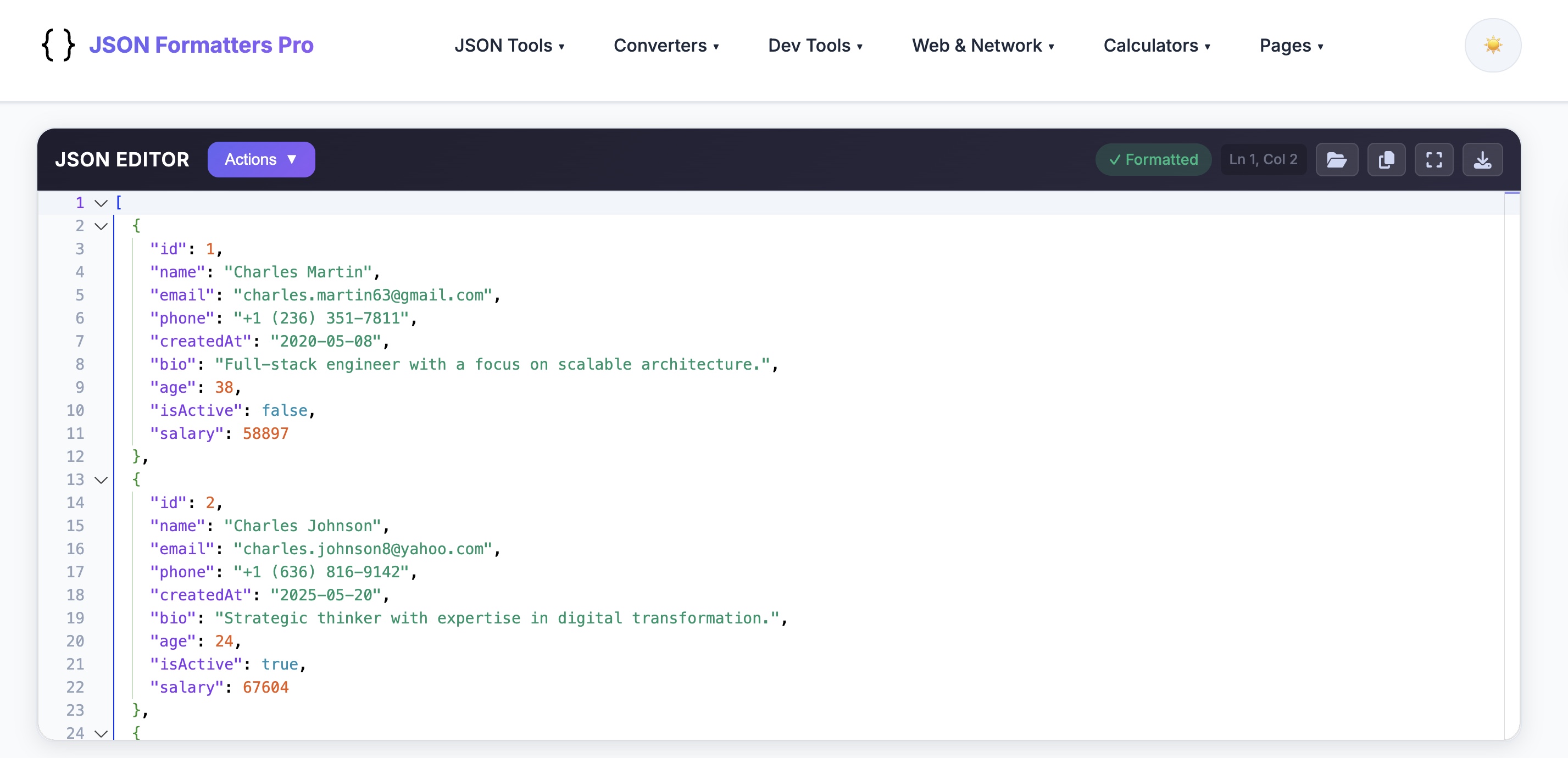Open the Actions dropdown menu
Screen dimensions: 1568x758
click(261, 159)
